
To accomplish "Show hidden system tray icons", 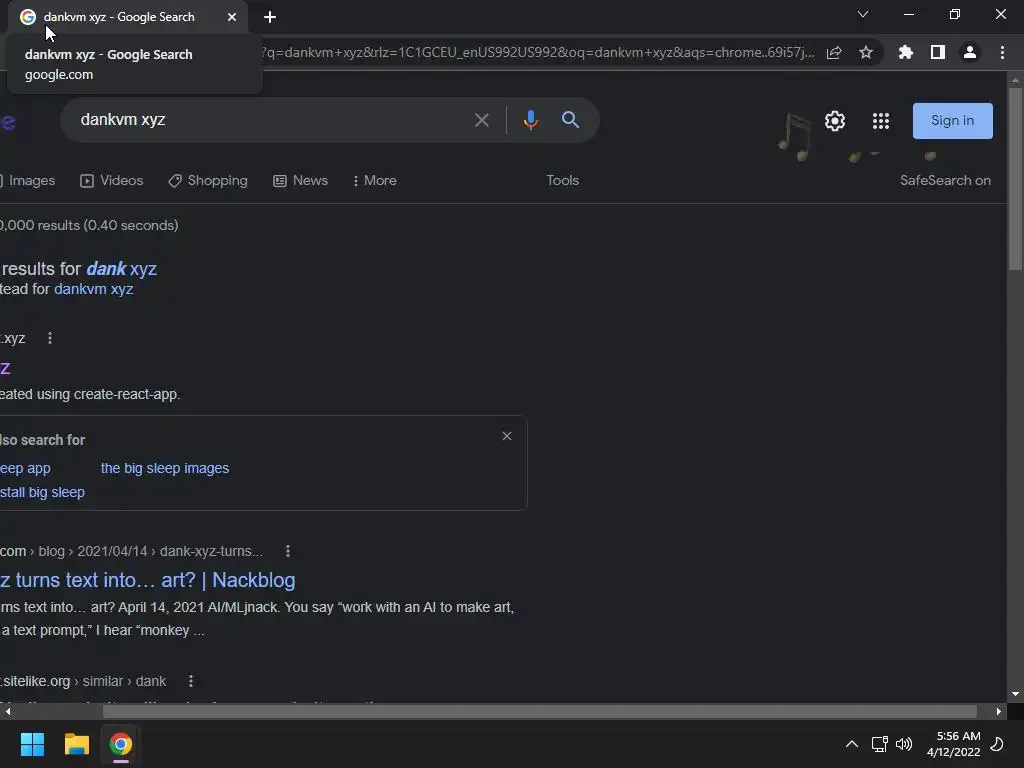I will pyautogui.click(x=852, y=744).
